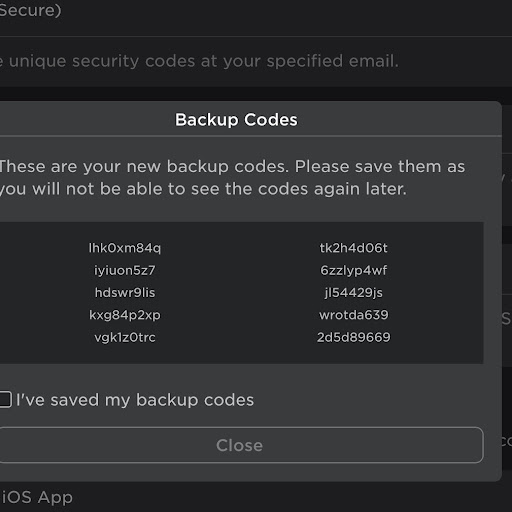Select the backup code iyiuon5z7
This screenshot has height=512, width=512.
125,271
